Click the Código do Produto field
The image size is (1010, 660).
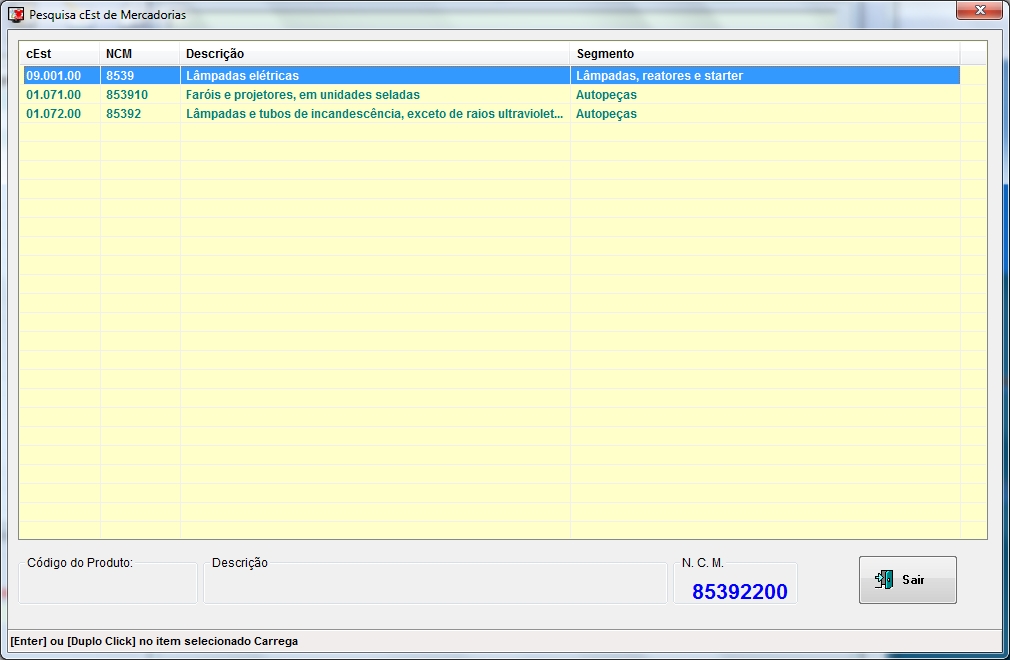point(108,585)
